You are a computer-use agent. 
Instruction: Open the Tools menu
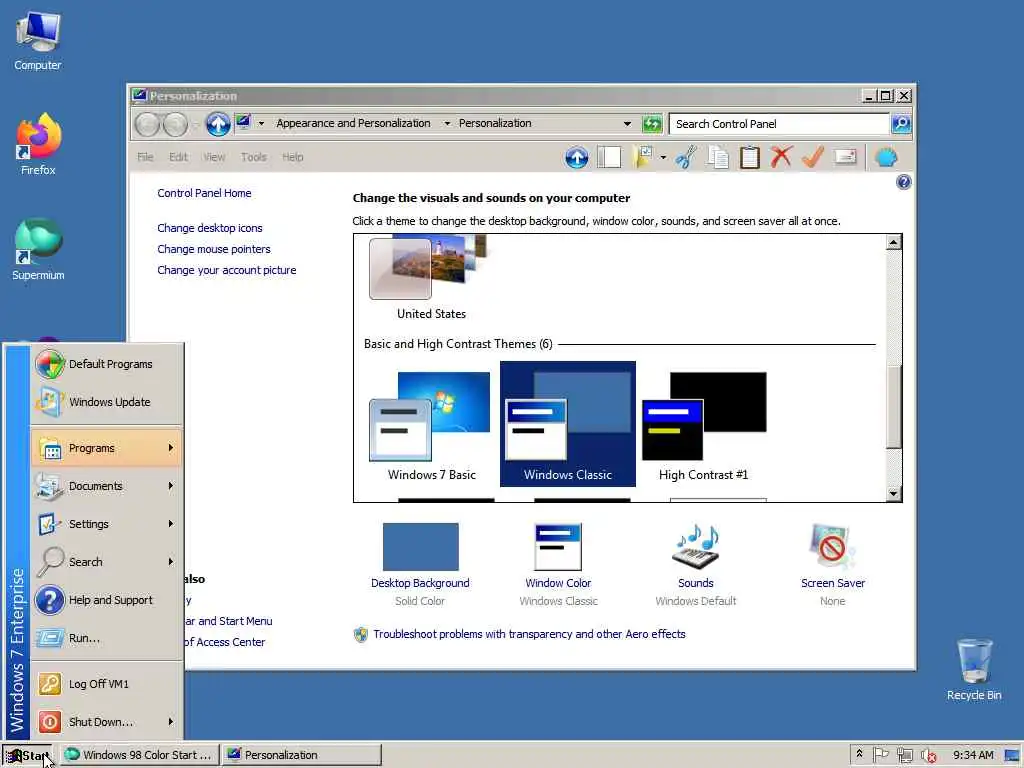point(253,157)
